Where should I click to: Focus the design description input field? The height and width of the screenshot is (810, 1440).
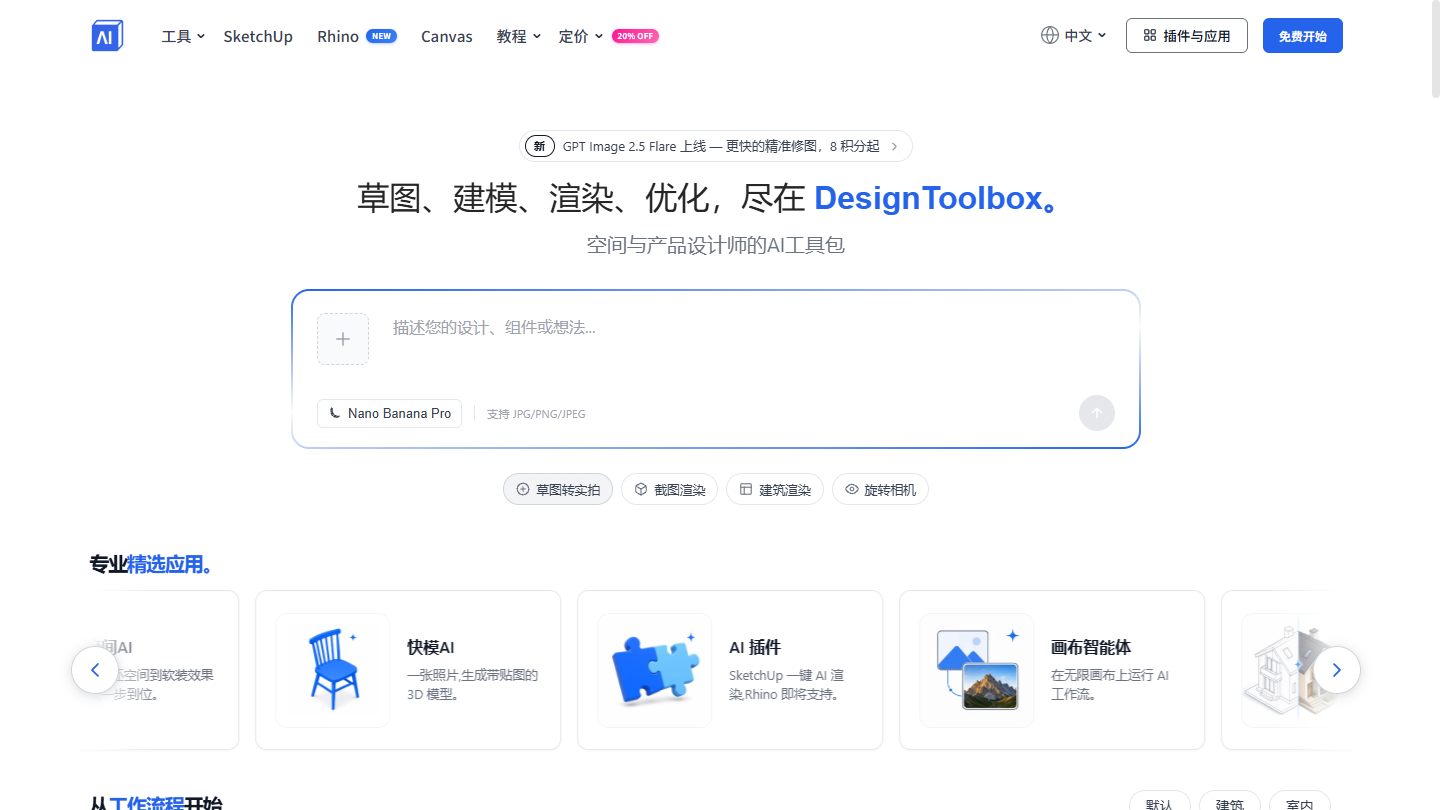[x=754, y=339]
